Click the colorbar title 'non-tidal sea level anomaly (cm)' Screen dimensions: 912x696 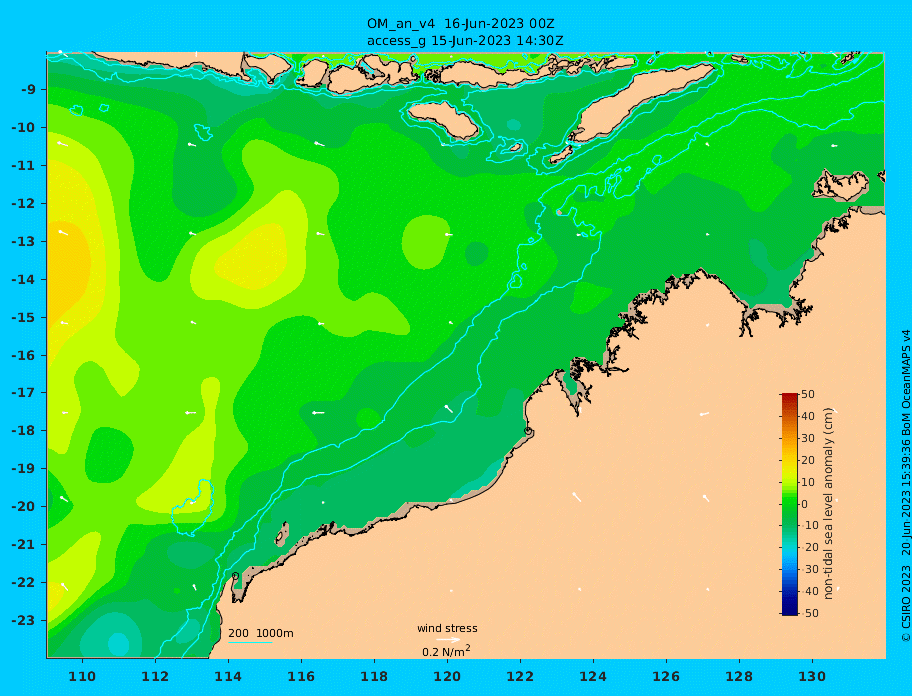(x=829, y=504)
